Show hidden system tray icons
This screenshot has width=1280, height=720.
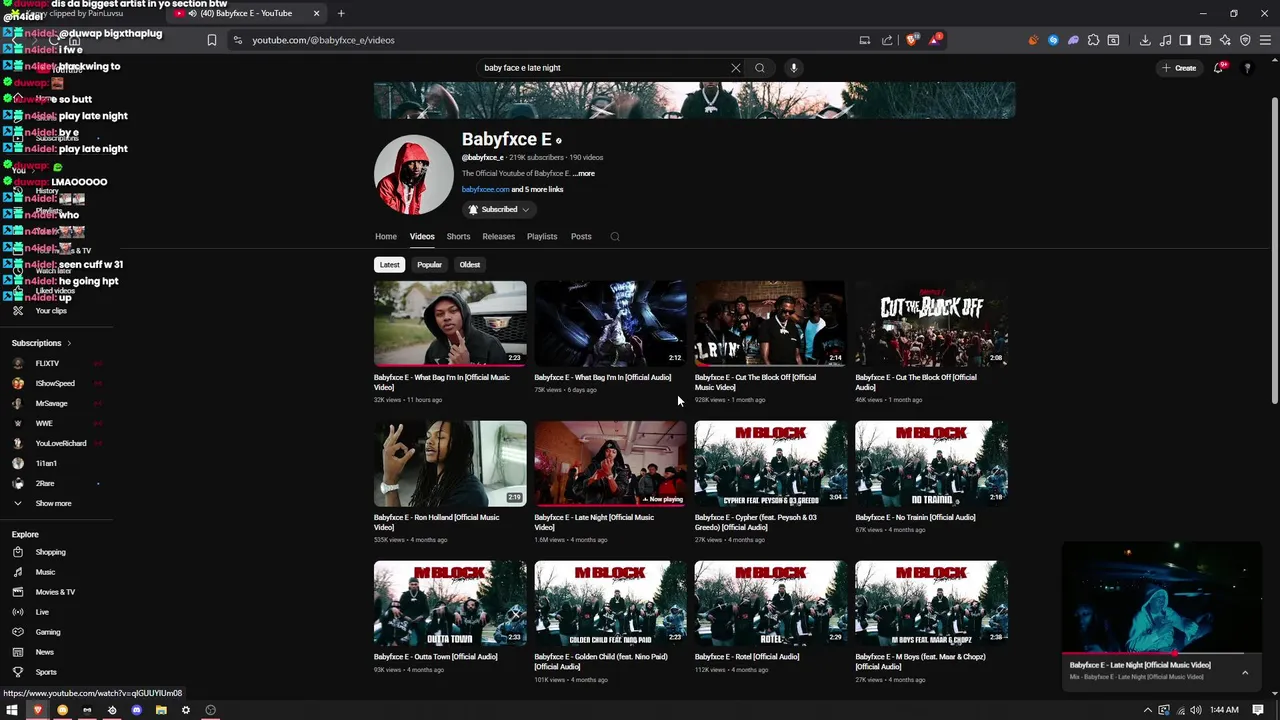[1147, 710]
